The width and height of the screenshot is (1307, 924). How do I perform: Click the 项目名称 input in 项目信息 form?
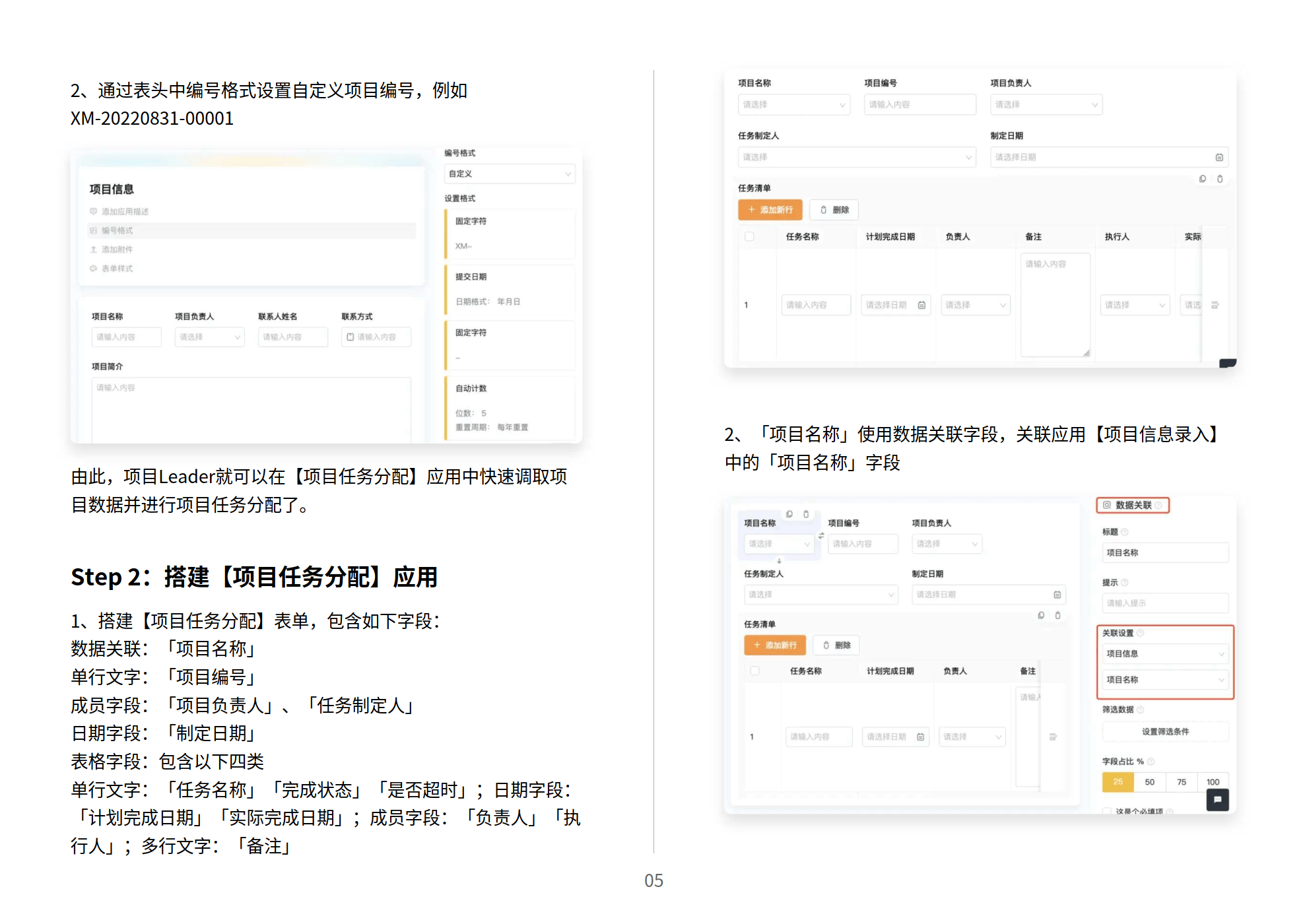(126, 337)
